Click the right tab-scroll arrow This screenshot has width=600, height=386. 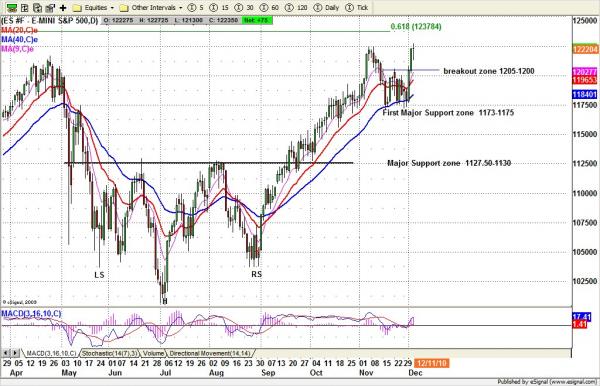(15, 353)
